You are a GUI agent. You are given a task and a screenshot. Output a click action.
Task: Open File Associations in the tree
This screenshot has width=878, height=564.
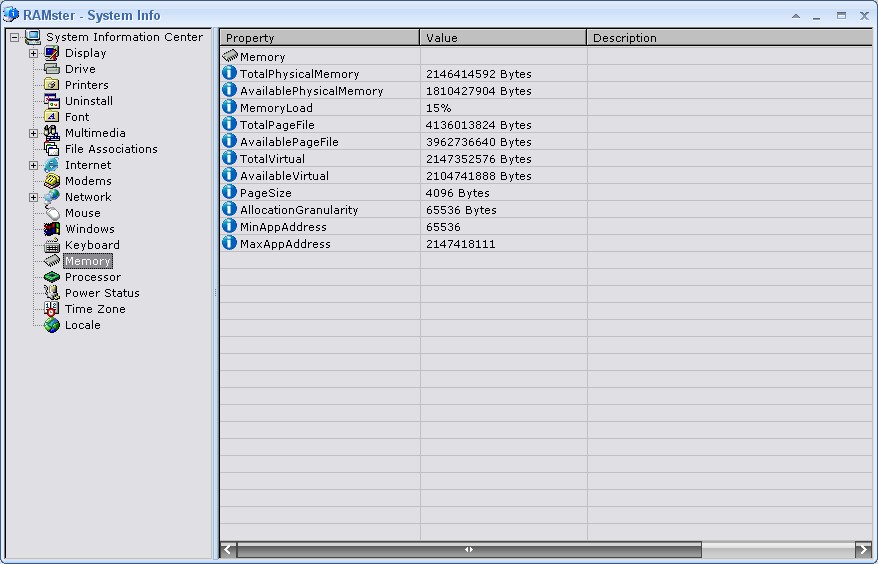(x=111, y=149)
